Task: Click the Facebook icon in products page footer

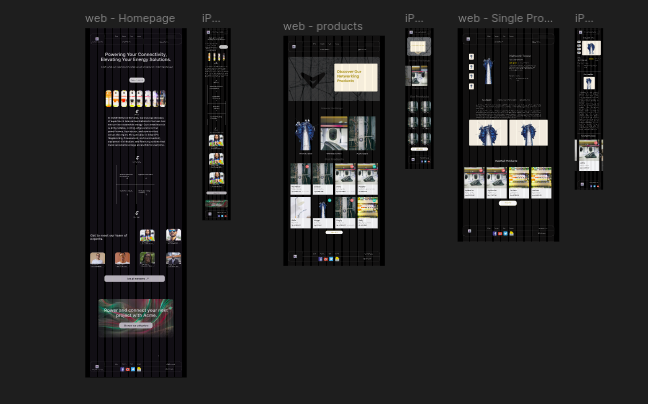Action: tap(320, 259)
